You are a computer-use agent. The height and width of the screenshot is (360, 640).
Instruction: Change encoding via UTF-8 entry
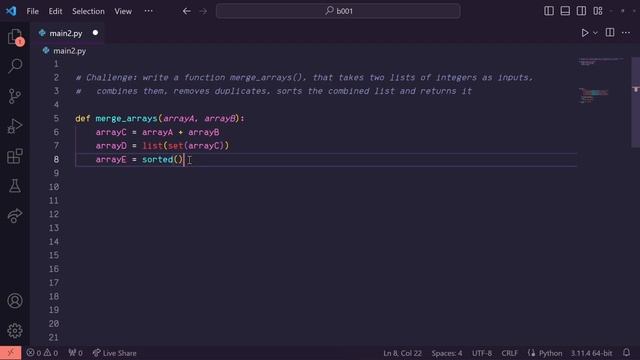click(x=482, y=353)
